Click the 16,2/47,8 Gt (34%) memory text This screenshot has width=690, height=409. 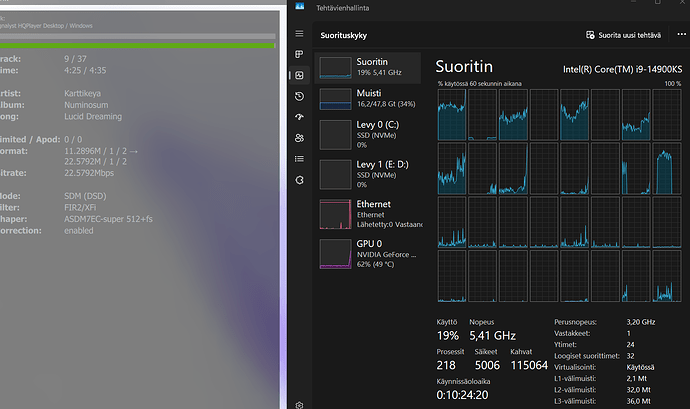coord(386,104)
